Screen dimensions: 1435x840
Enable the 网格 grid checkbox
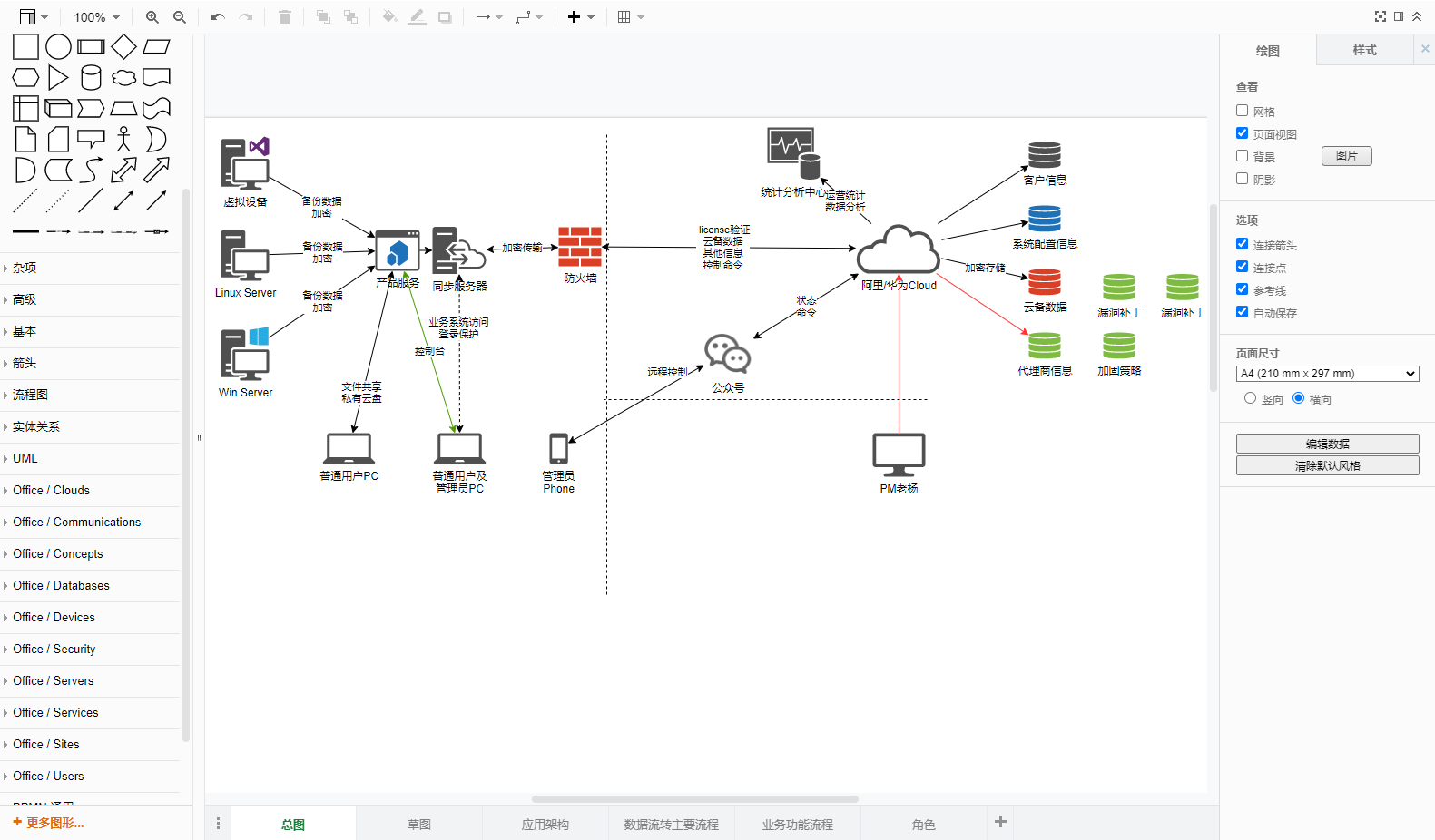tap(1242, 111)
